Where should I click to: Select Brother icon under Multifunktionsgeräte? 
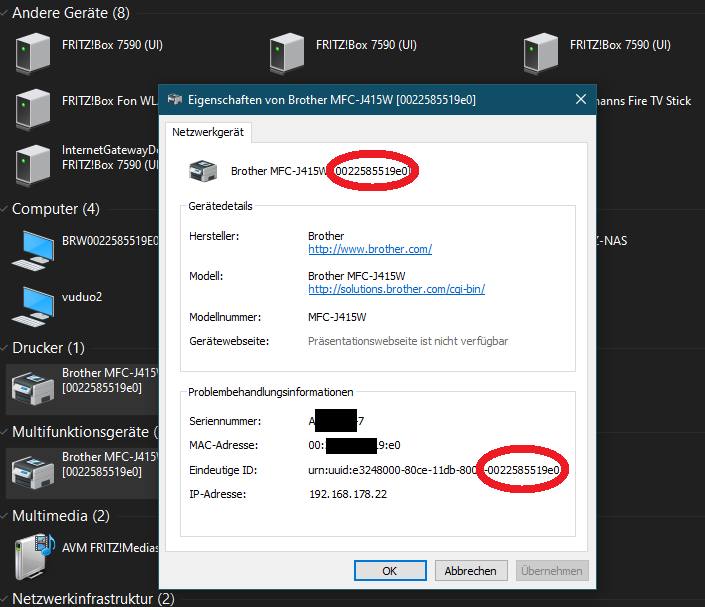pos(33,473)
